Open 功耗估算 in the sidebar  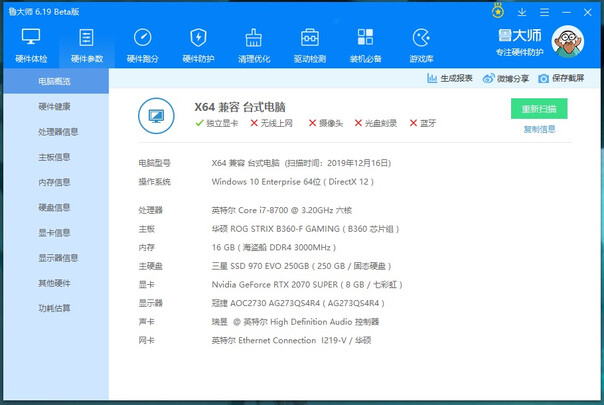point(56,308)
